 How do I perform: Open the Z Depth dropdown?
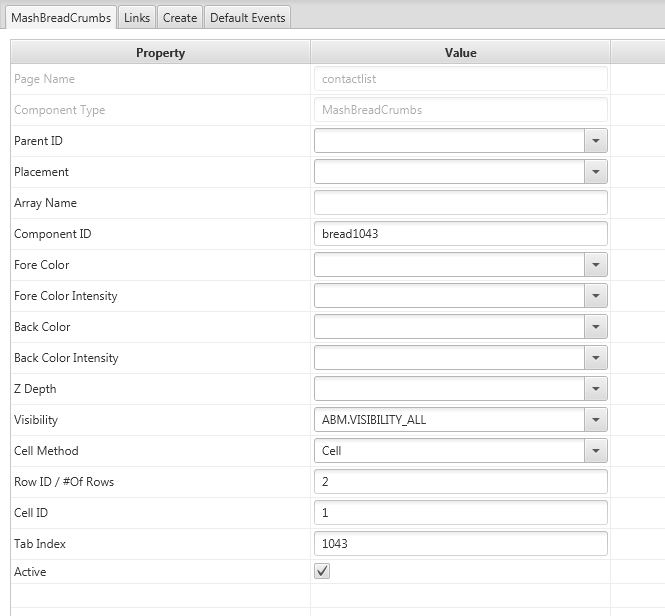click(596, 389)
